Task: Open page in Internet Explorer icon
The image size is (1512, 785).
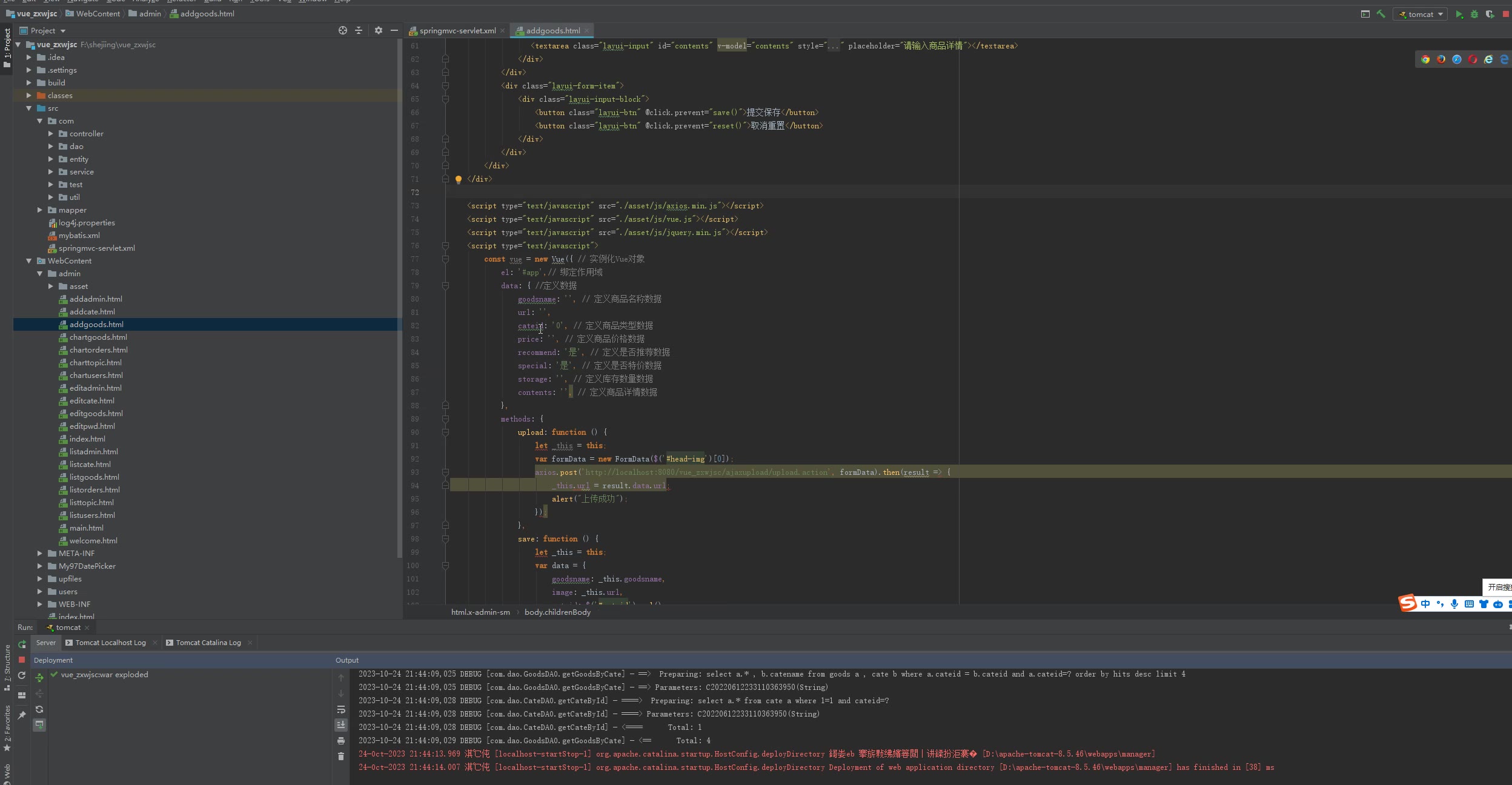Action: point(1488,59)
